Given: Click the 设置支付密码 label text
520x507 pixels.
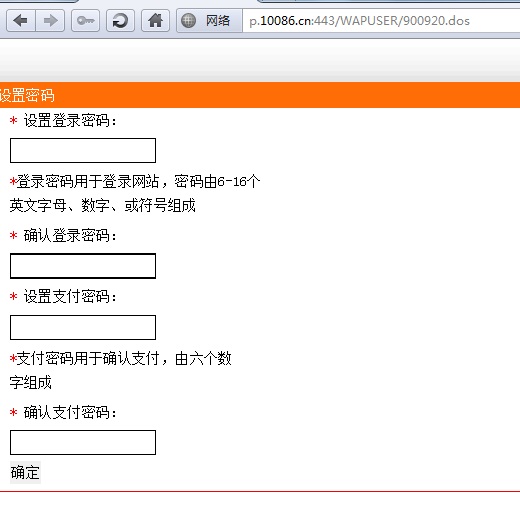Looking at the screenshot, I should click(70, 296).
